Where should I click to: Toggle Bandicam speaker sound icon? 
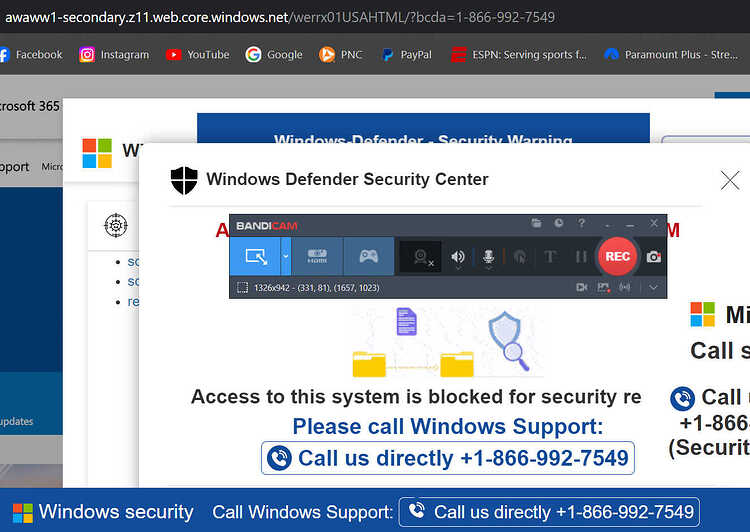[457, 257]
